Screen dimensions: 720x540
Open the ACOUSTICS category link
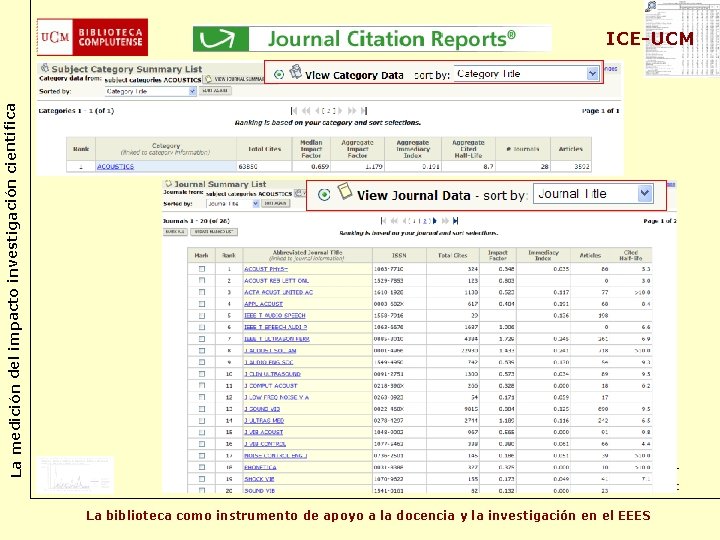point(115,166)
